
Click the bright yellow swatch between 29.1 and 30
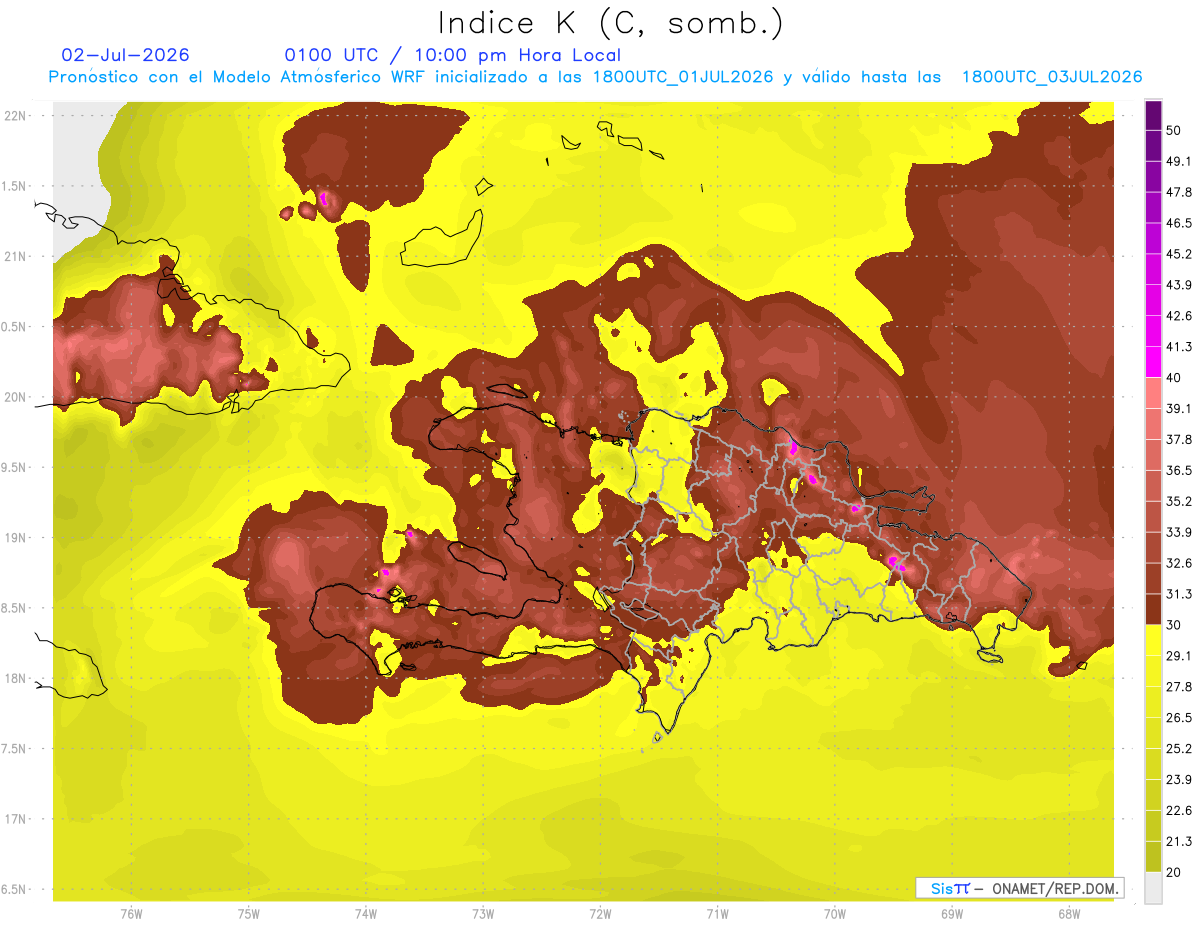pos(1153,640)
